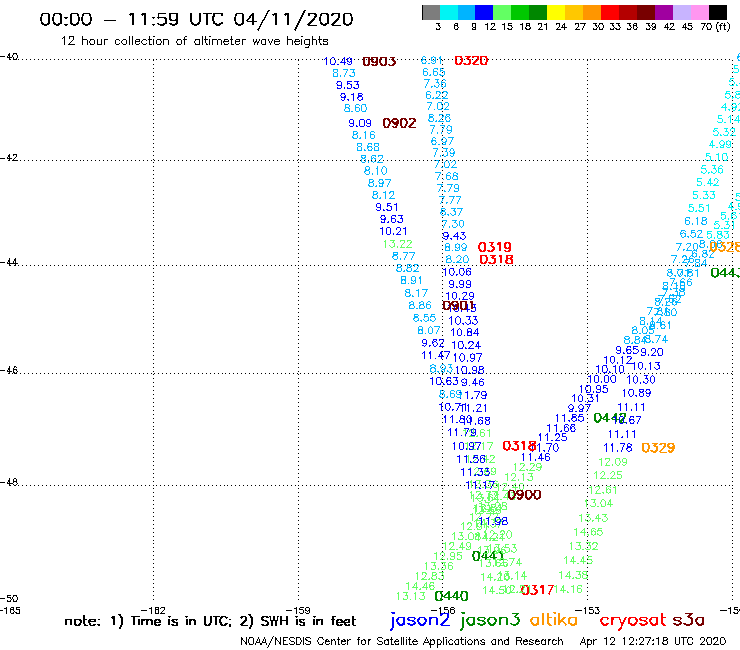Select the yellow 21-24 ft legend swatch
740x650 pixels.
tap(556, 12)
